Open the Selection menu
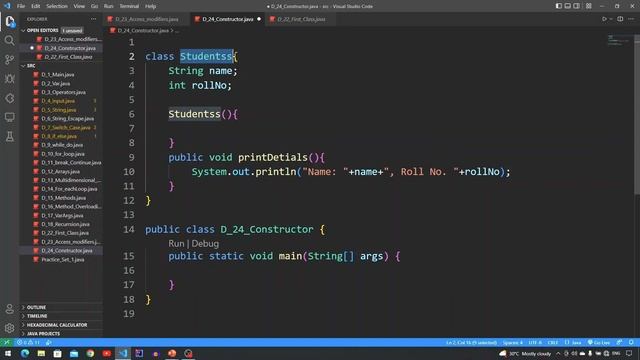This screenshot has height=360, width=640. tap(57, 6)
